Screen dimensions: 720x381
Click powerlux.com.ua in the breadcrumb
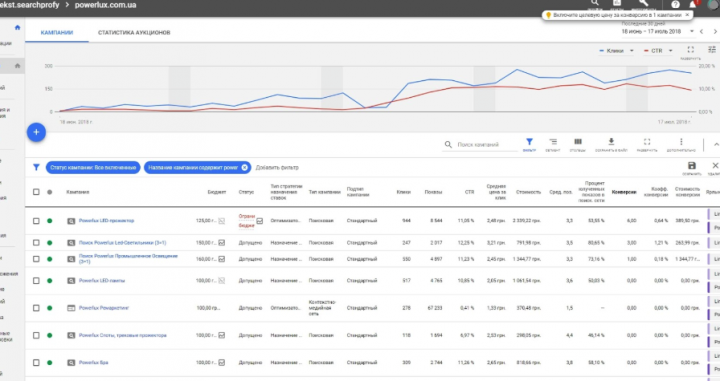106,5
